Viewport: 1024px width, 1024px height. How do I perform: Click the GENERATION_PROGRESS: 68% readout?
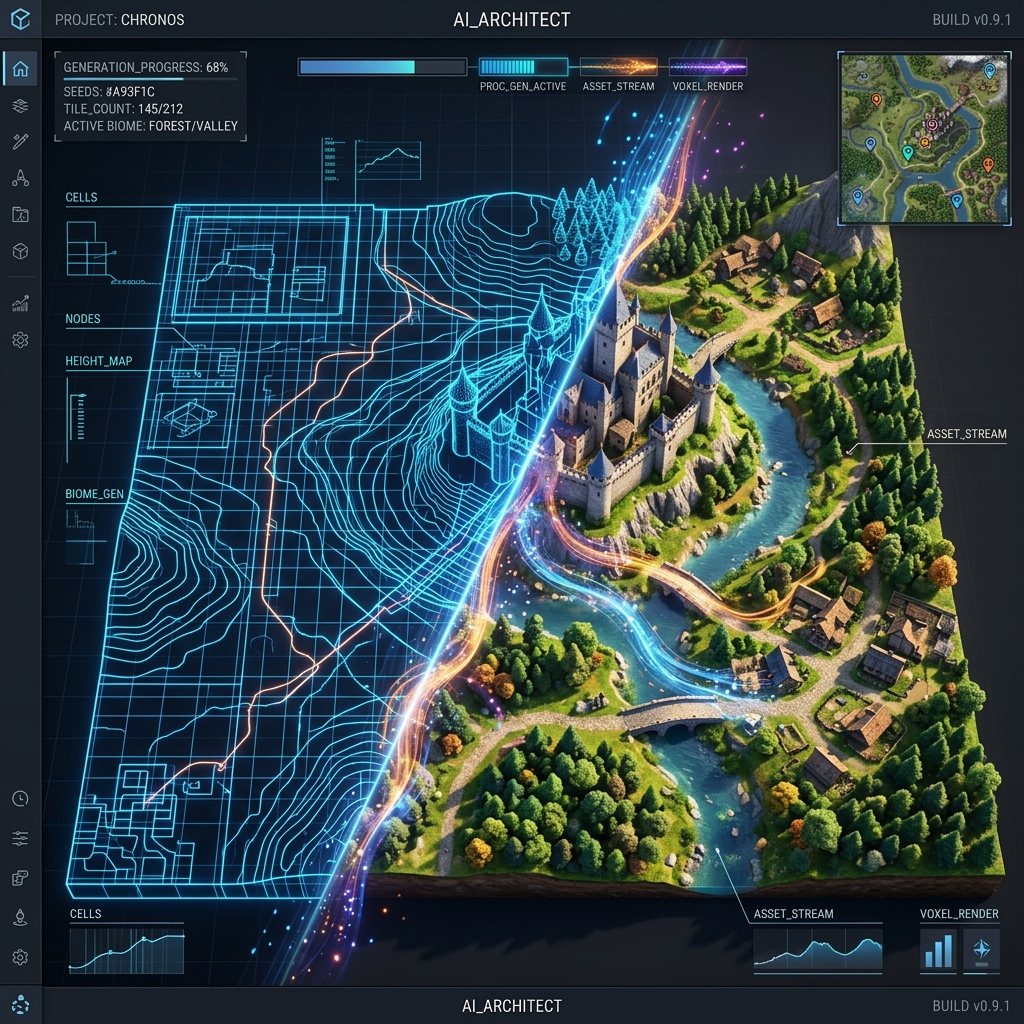146,67
